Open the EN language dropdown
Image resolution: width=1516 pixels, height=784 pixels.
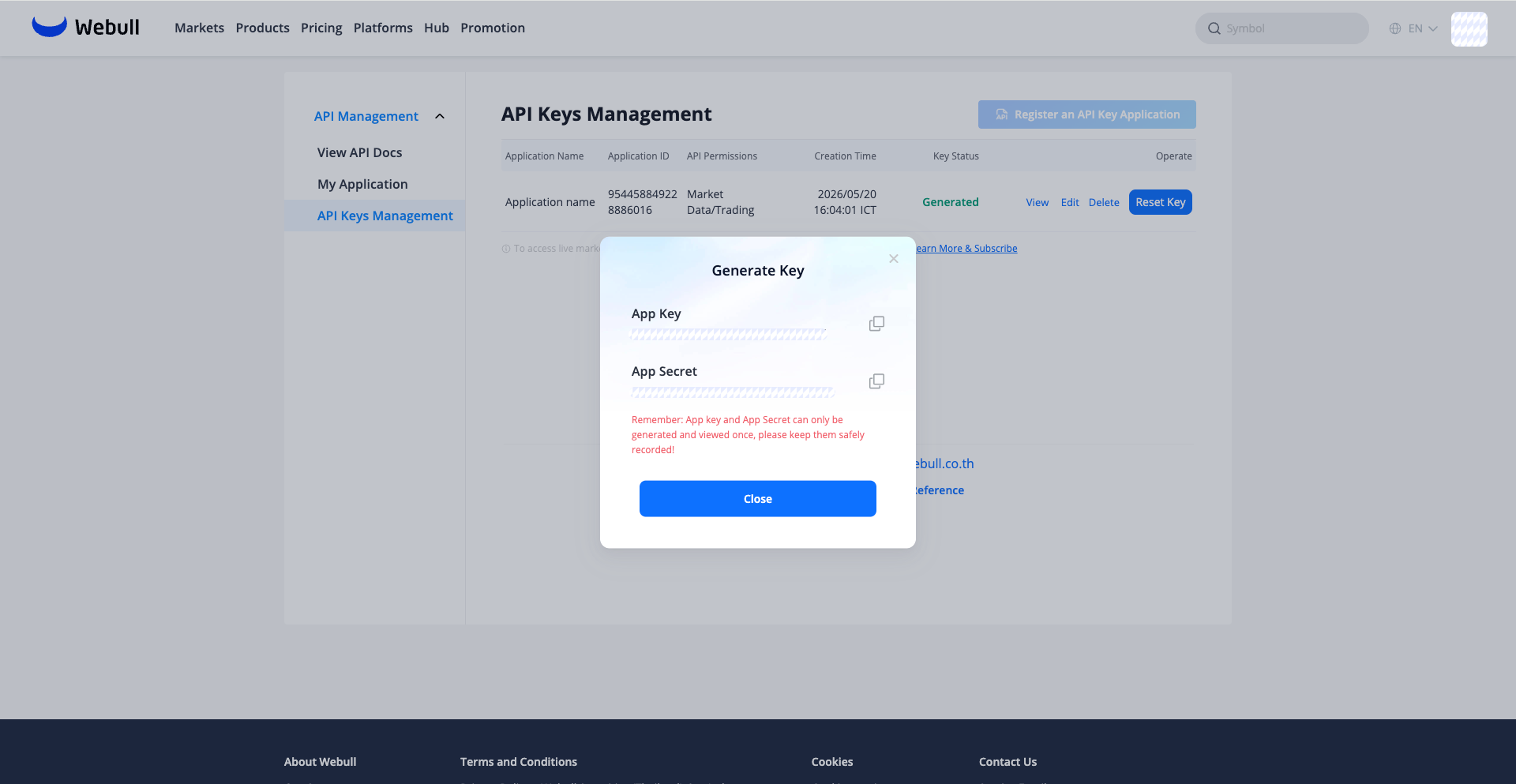click(x=1423, y=28)
